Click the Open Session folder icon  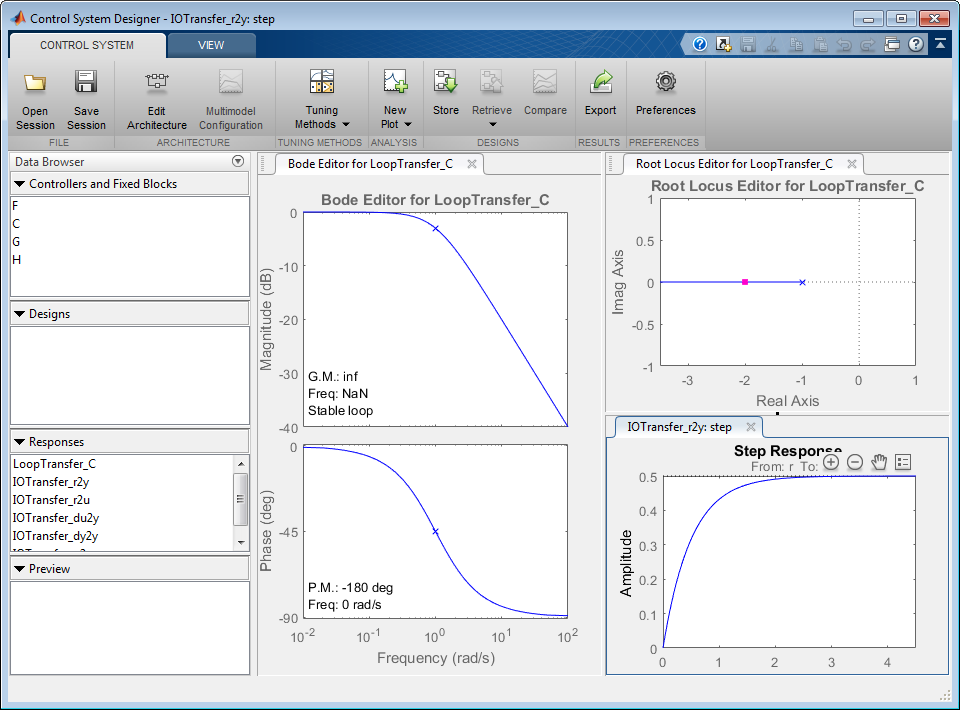(x=35, y=84)
